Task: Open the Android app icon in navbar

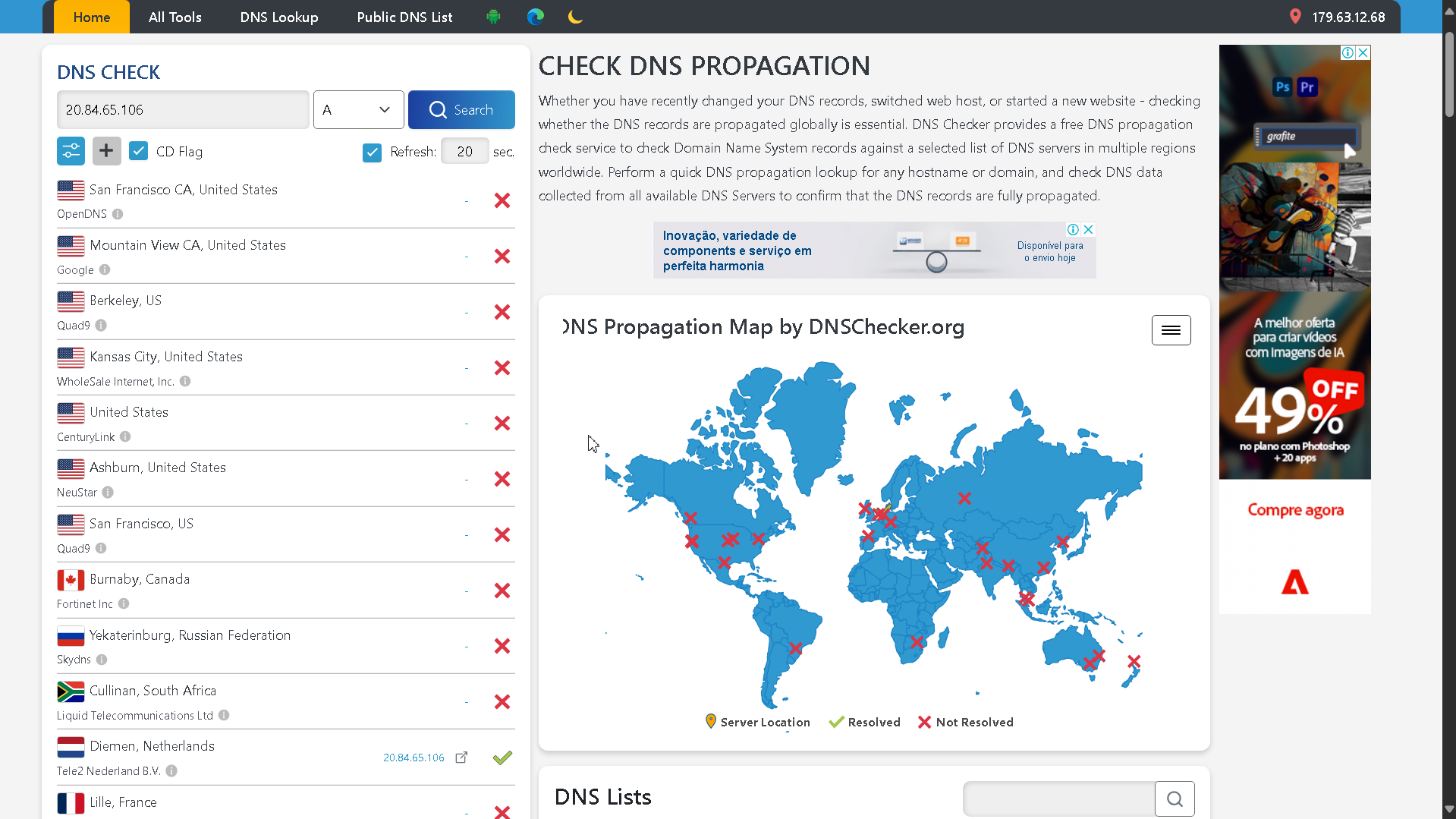Action: (x=493, y=17)
